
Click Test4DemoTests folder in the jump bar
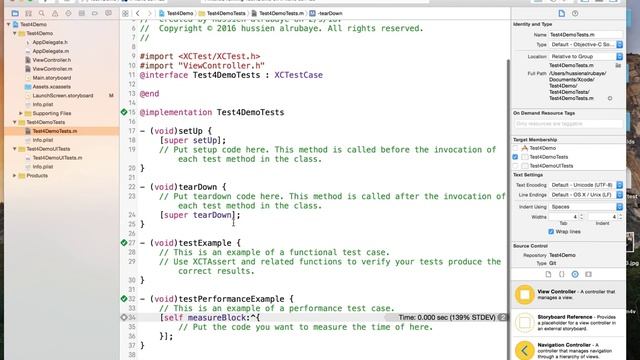(x=222, y=13)
